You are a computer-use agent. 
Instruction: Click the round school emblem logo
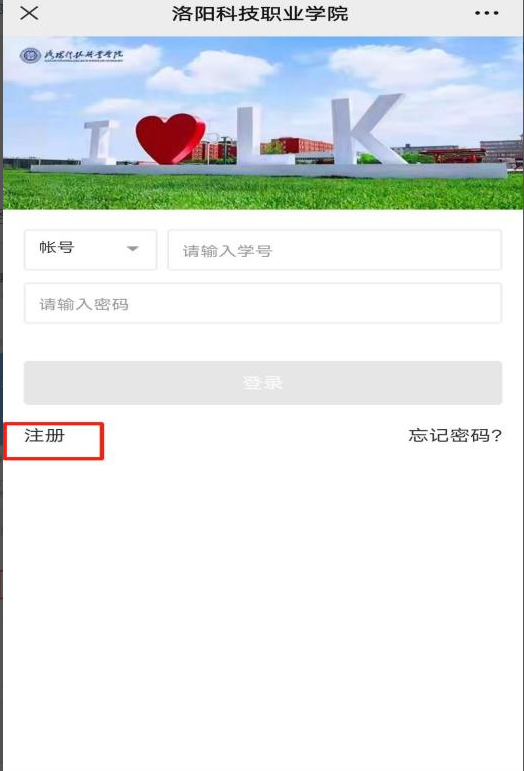(30, 55)
